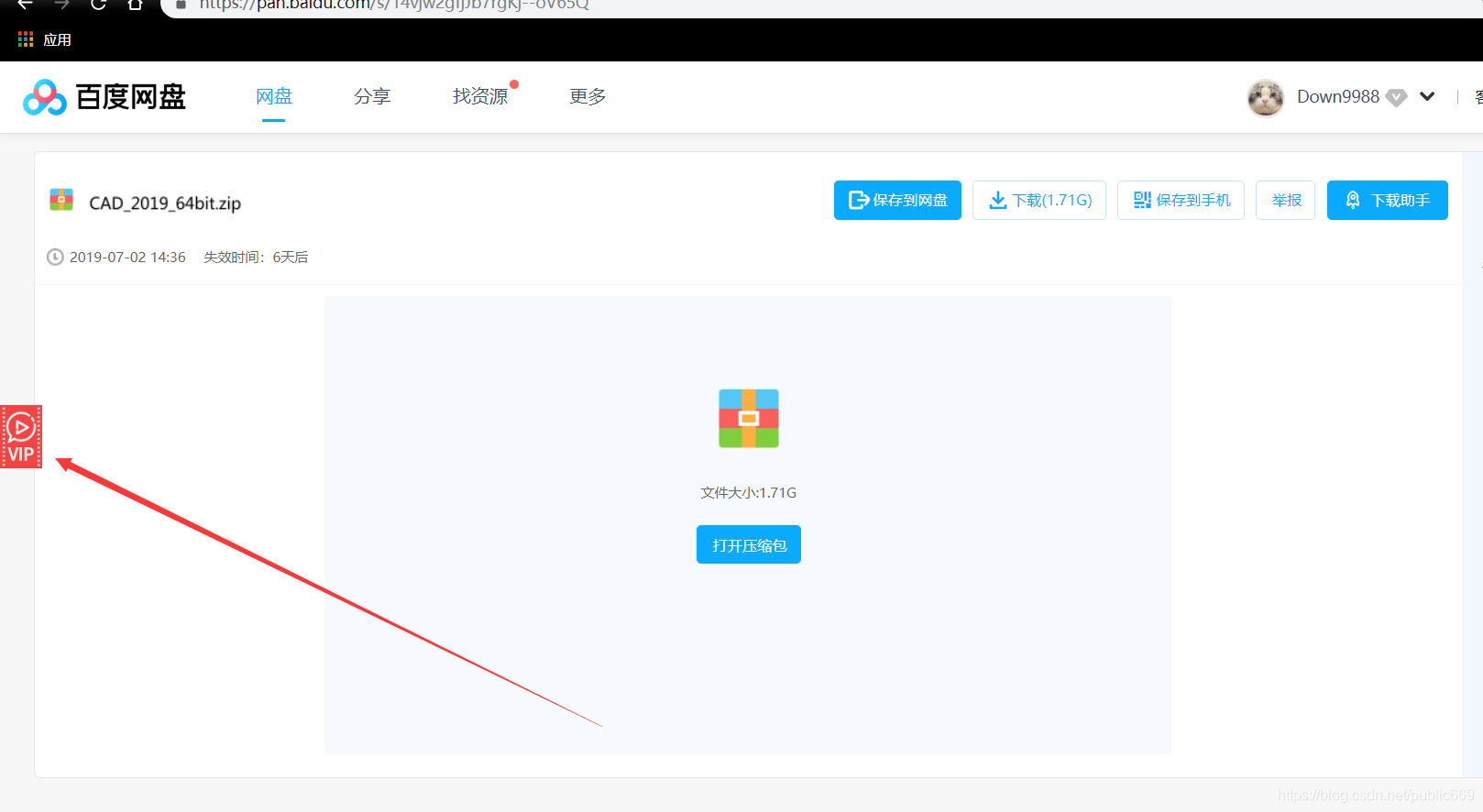Click the browser home button
The height and width of the screenshot is (812, 1483).
136,4
